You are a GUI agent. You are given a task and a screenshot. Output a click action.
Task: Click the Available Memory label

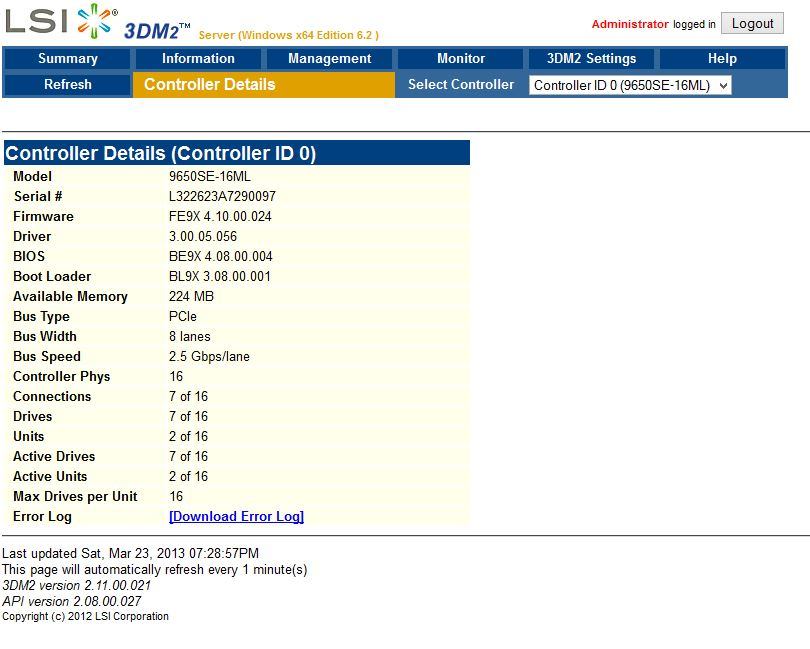point(70,297)
